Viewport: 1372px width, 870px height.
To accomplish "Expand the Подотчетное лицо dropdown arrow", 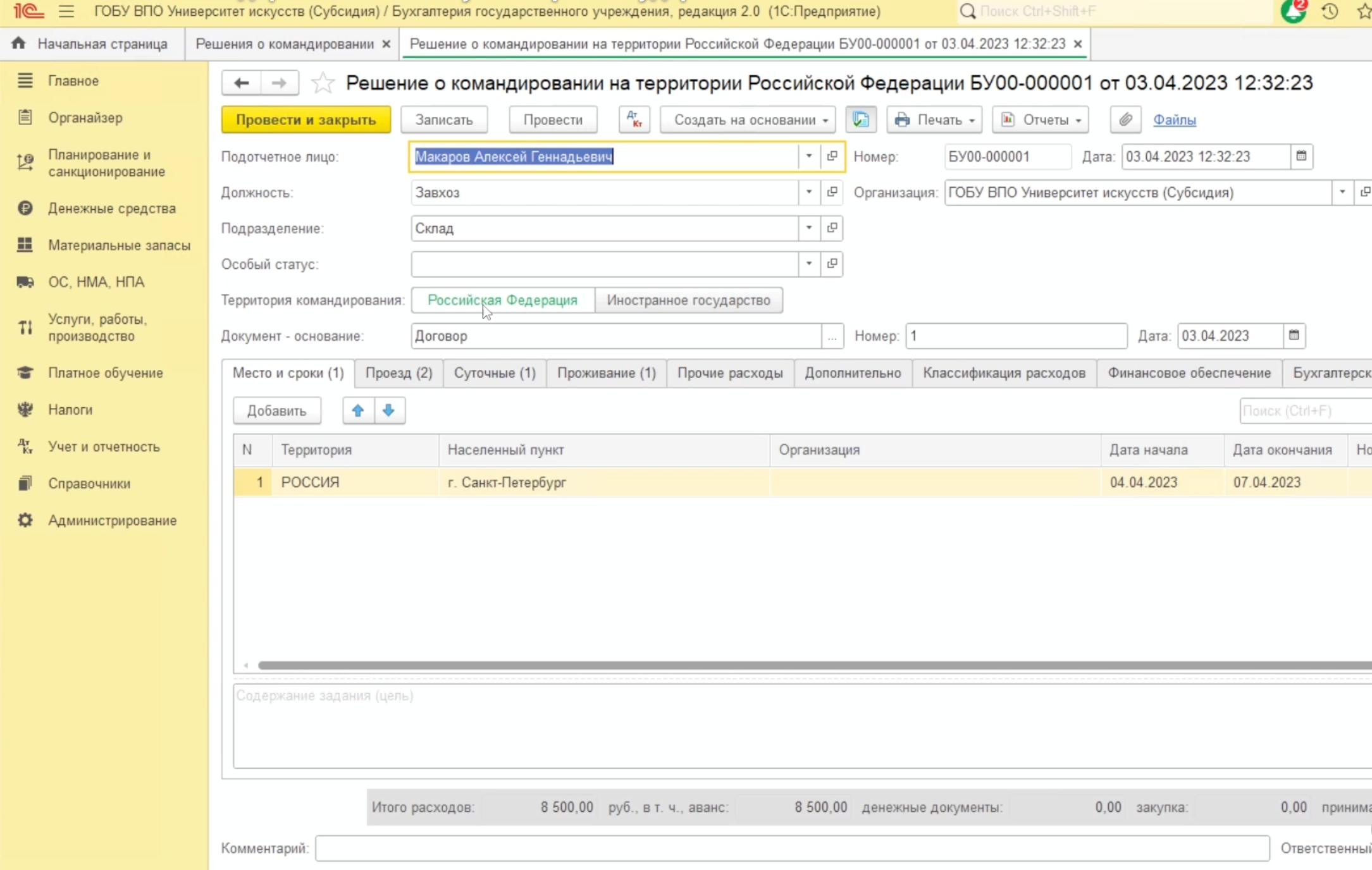I will coord(808,156).
